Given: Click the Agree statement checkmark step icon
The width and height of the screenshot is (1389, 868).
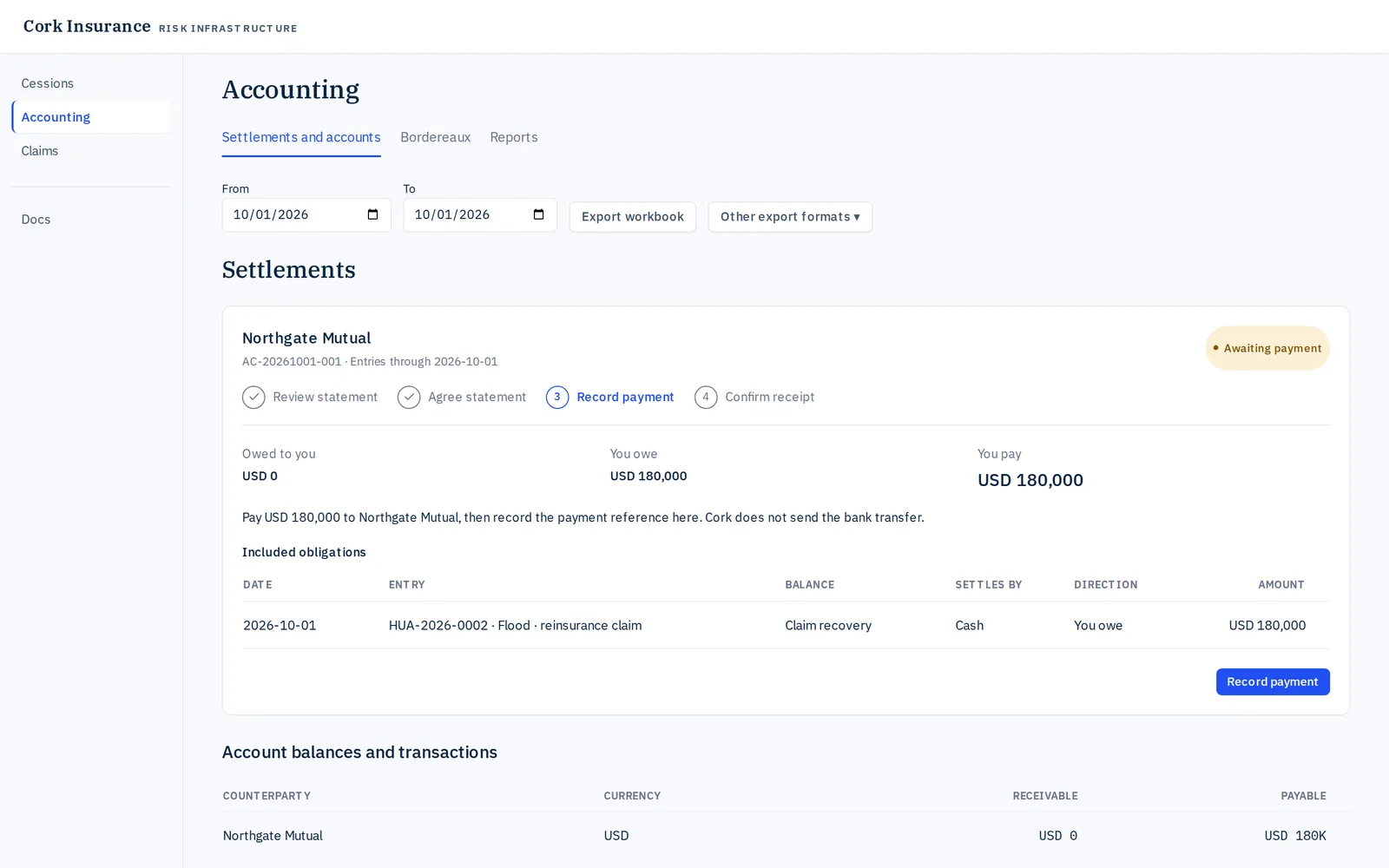Looking at the screenshot, I should pyautogui.click(x=409, y=397).
